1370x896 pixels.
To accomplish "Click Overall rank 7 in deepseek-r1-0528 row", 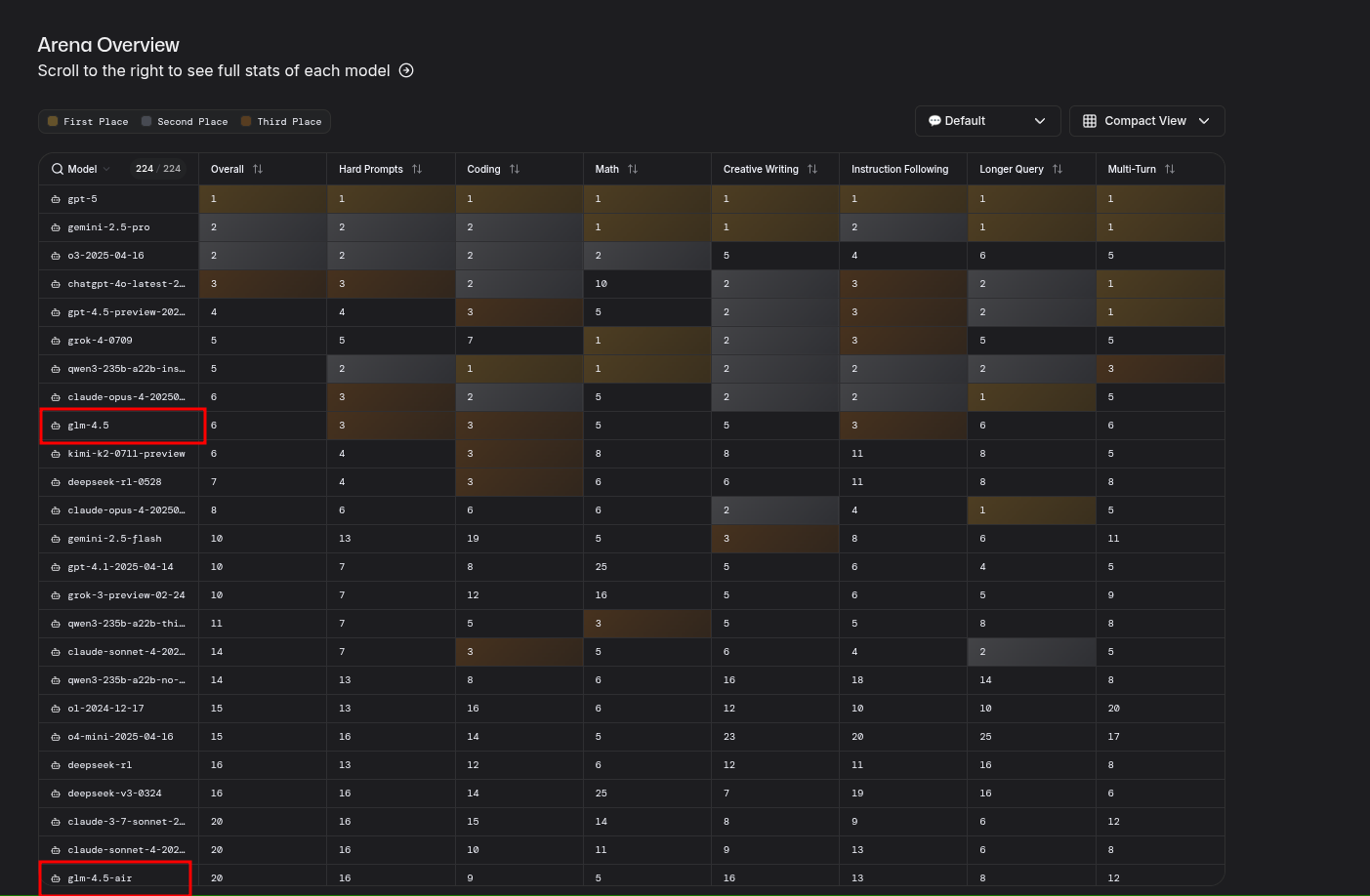I will pos(214,482).
